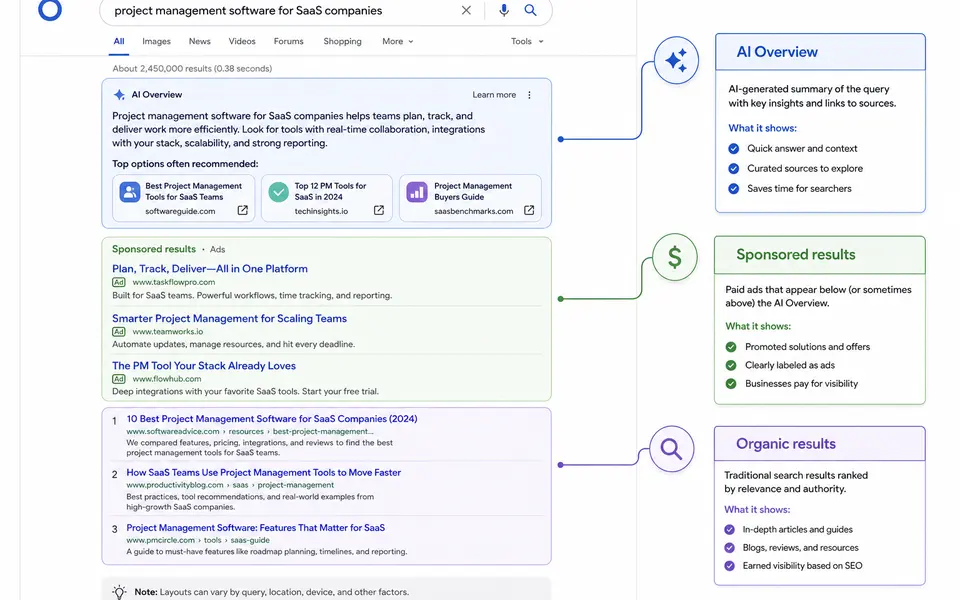Open ad Smarter Project Management for Scaling Teams

click(x=230, y=318)
